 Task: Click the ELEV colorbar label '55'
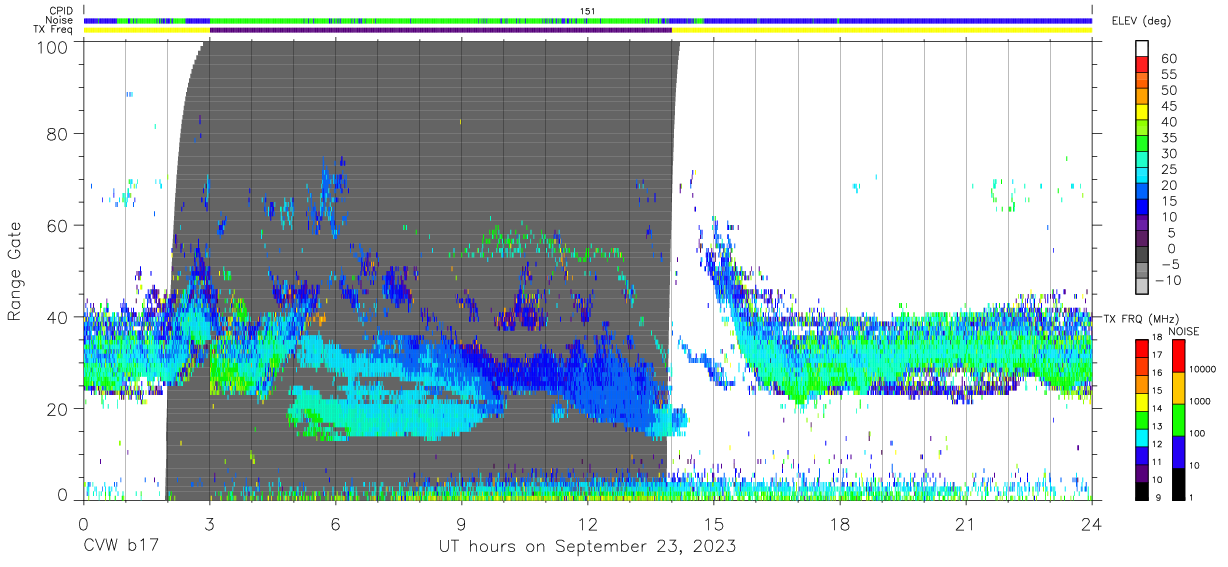[1168, 74]
